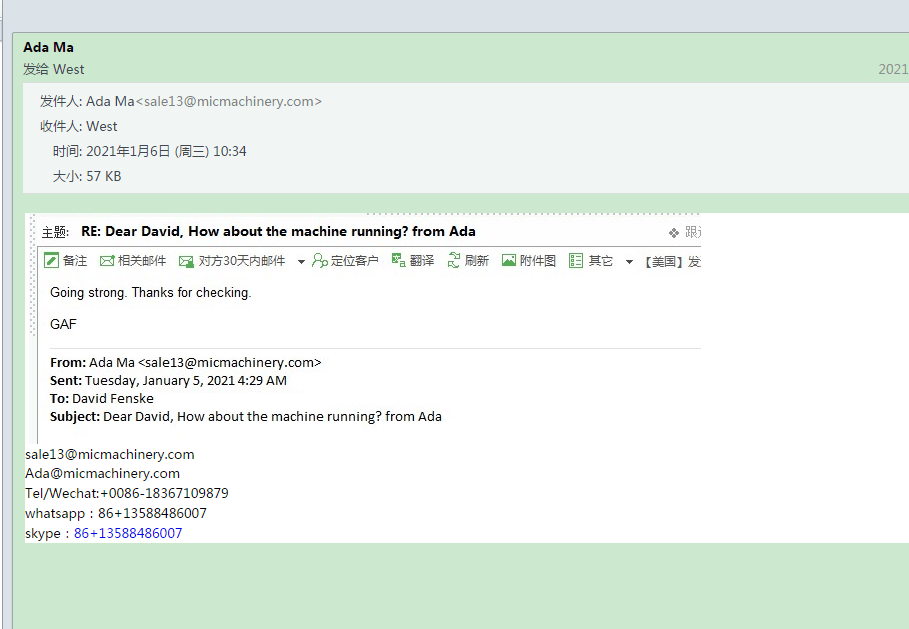This screenshot has width=909, height=629.
Task: Expand dropdown arrow after 对方30天内邮件
Action: point(302,262)
